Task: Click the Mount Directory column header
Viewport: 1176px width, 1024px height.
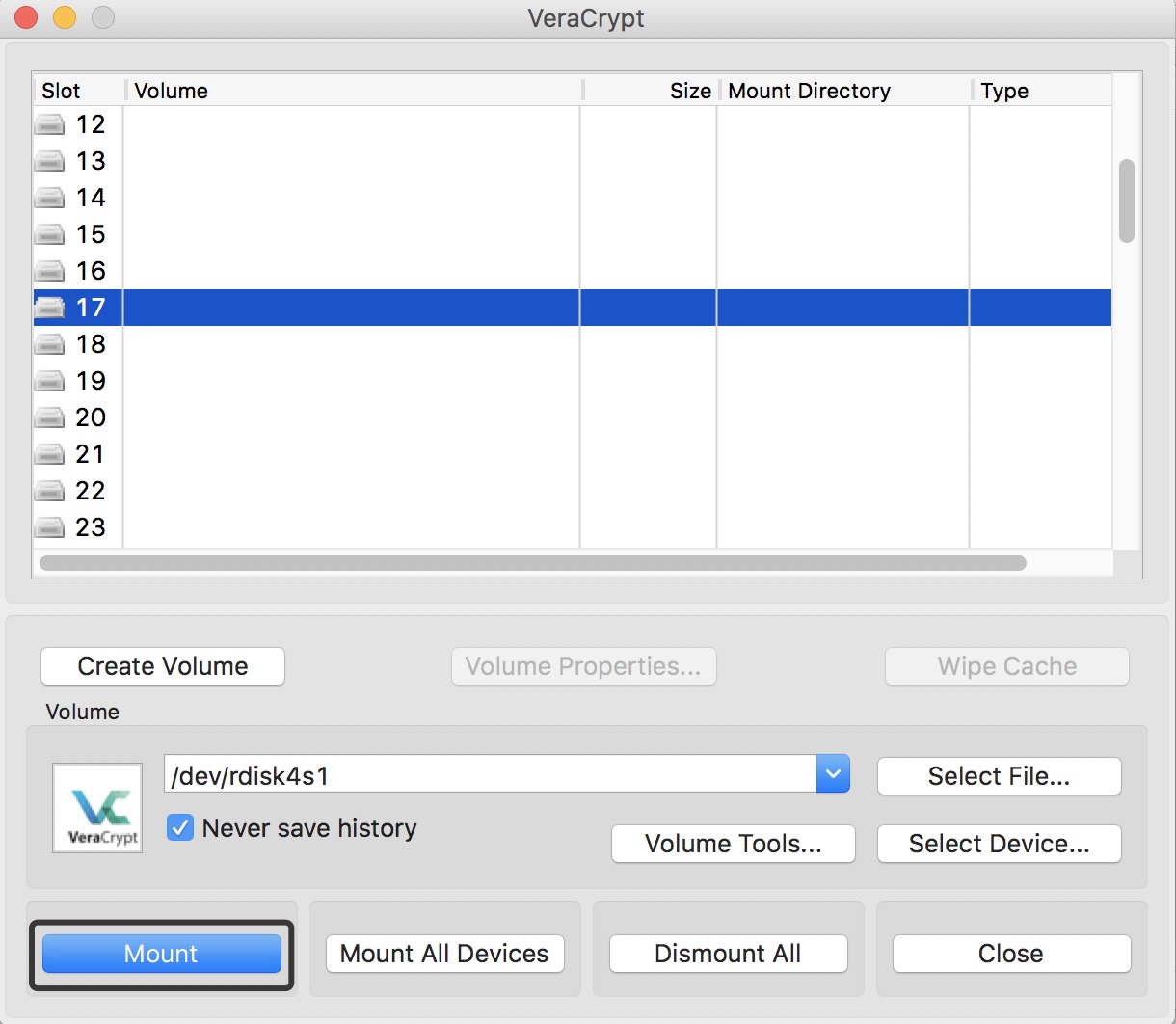Action: [x=845, y=91]
